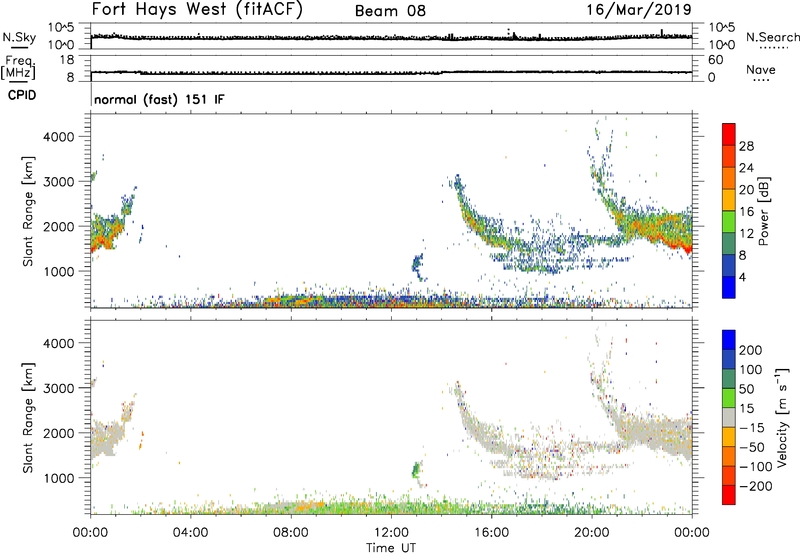Click the '28' power scale value
This screenshot has height=554, width=800.
click(x=746, y=146)
